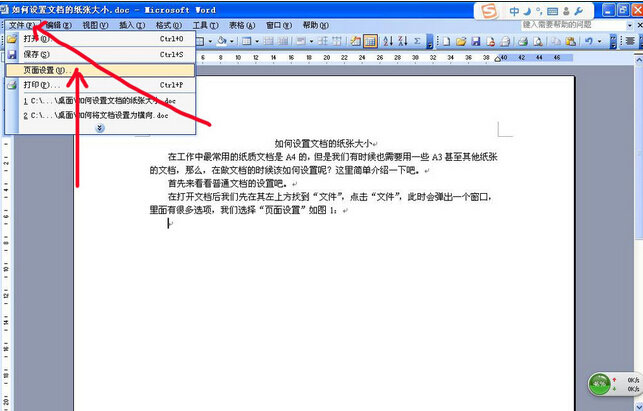The image size is (643, 411).
Task: Open Tables toolbar options handle
Action: pos(429,41)
